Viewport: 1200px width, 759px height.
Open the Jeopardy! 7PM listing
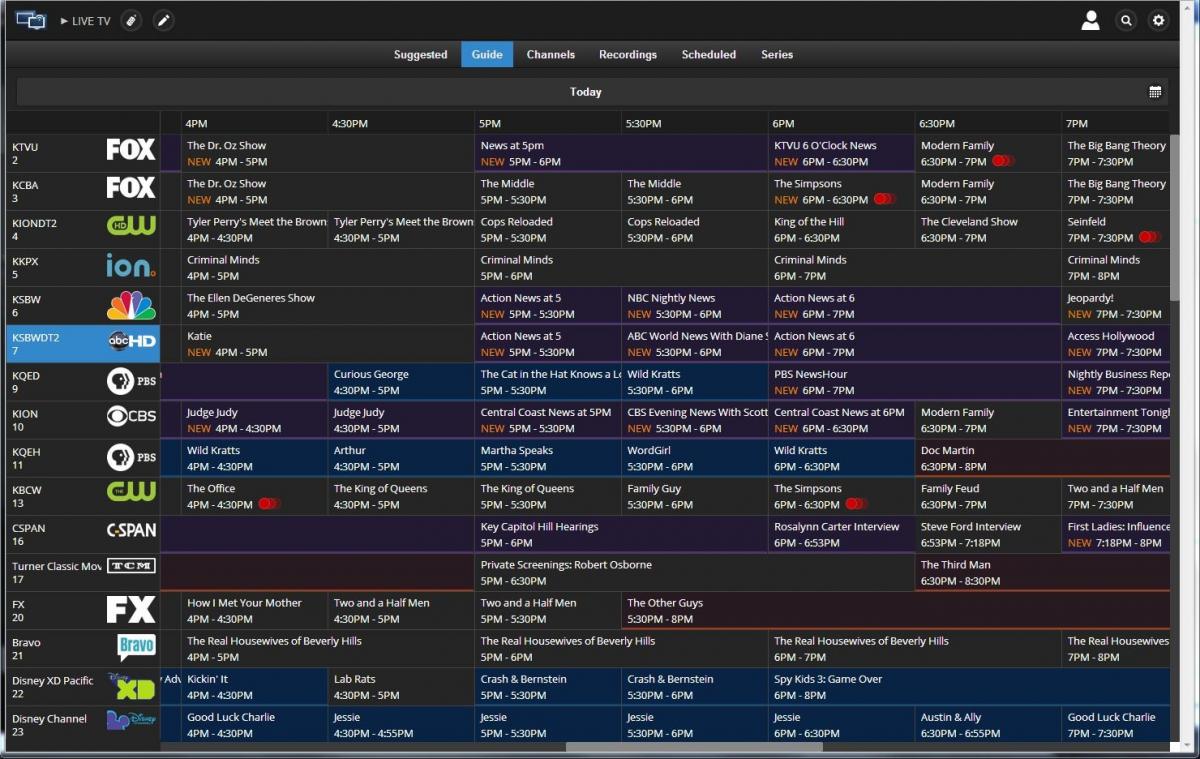click(1115, 306)
